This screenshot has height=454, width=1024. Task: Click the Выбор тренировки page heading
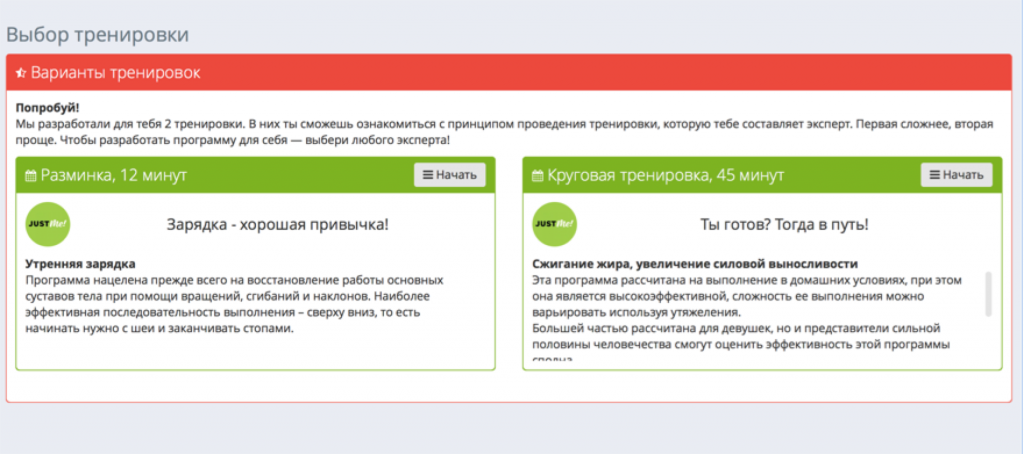(97, 35)
